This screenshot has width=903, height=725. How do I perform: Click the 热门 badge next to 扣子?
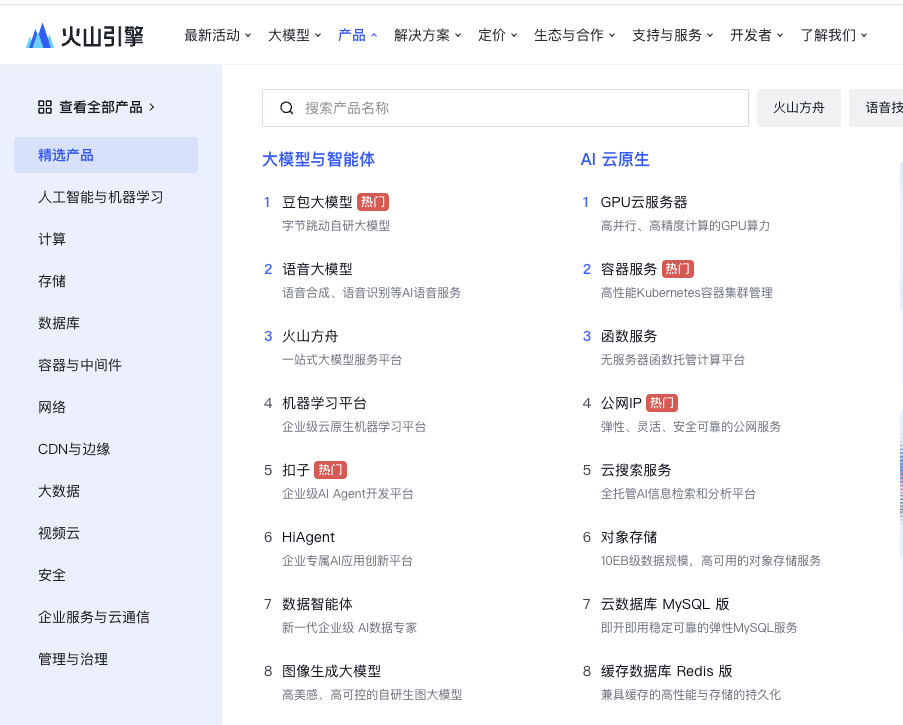331,470
